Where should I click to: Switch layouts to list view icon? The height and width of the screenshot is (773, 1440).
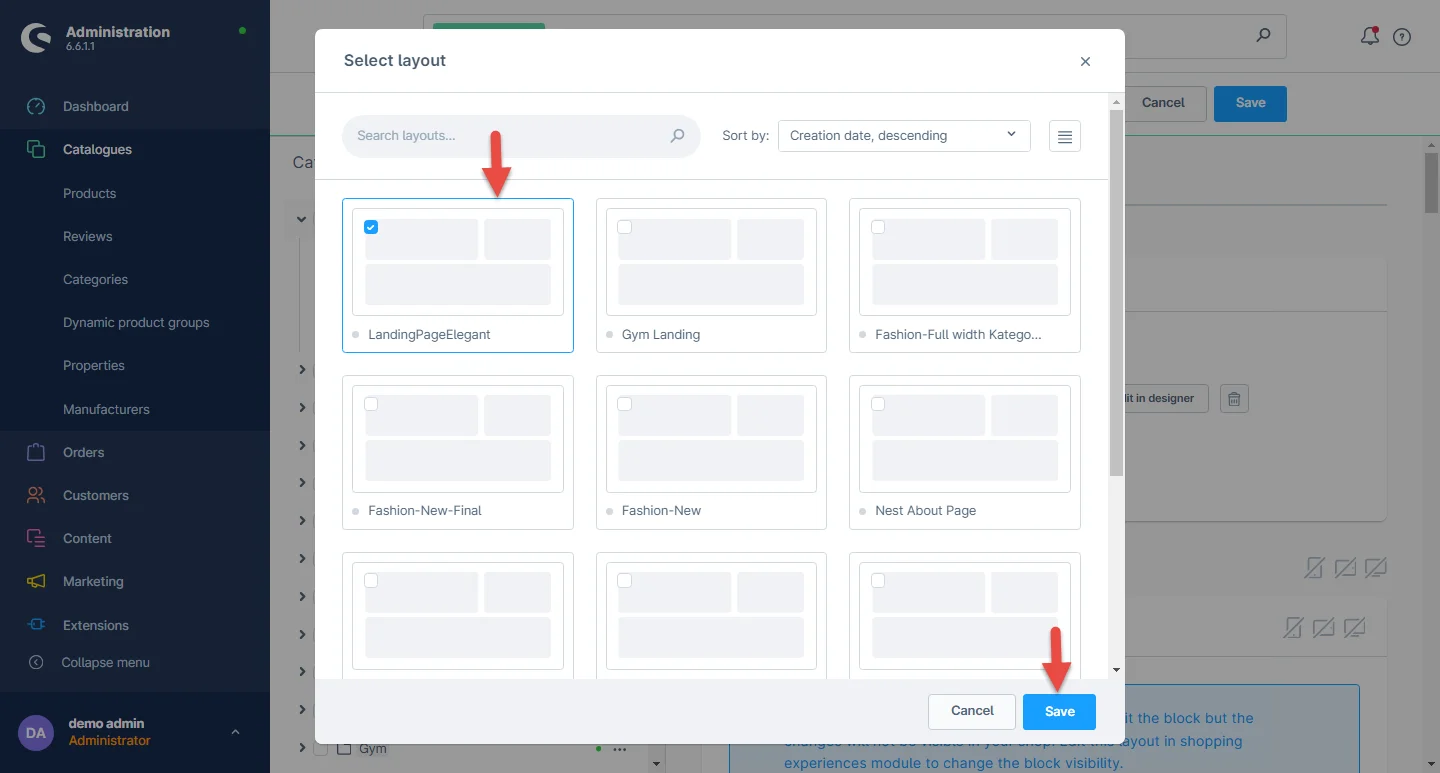(x=1064, y=136)
